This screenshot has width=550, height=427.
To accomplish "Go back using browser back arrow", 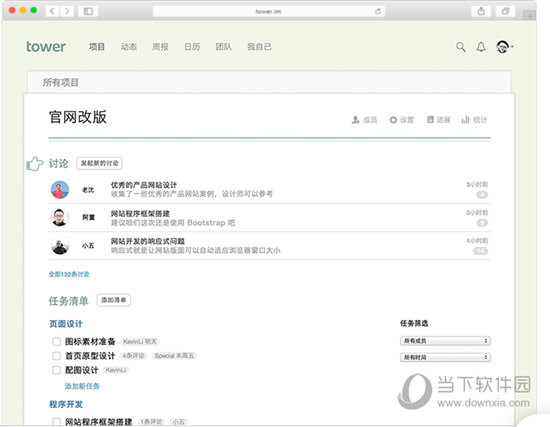I will tap(52, 11).
